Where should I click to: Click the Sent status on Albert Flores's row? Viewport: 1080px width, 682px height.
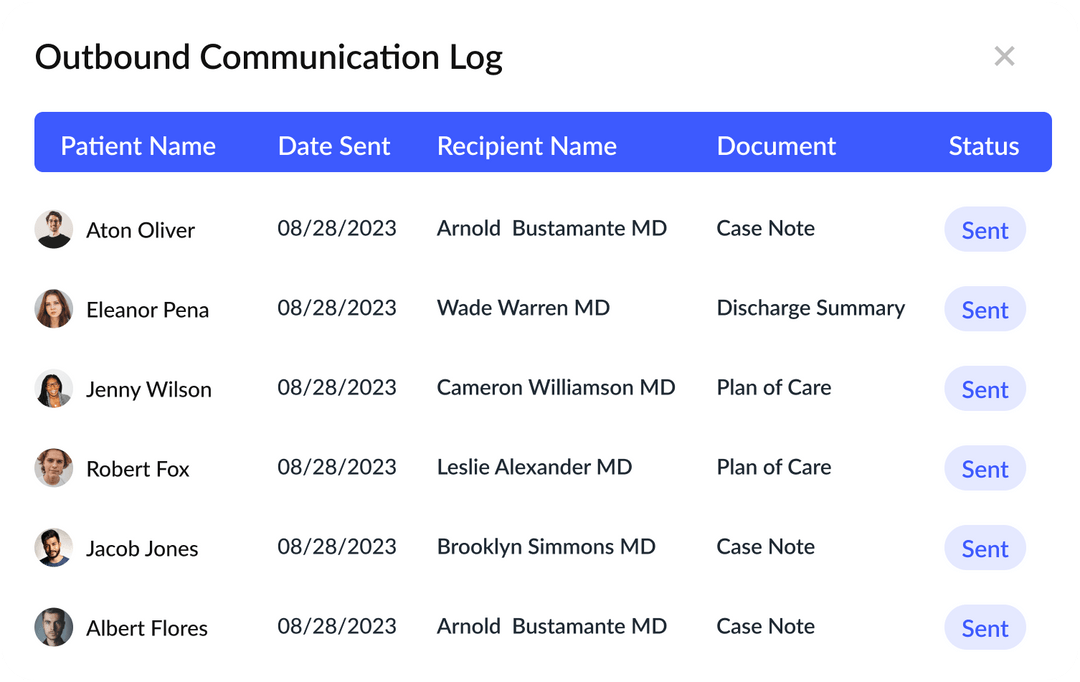pos(984,627)
